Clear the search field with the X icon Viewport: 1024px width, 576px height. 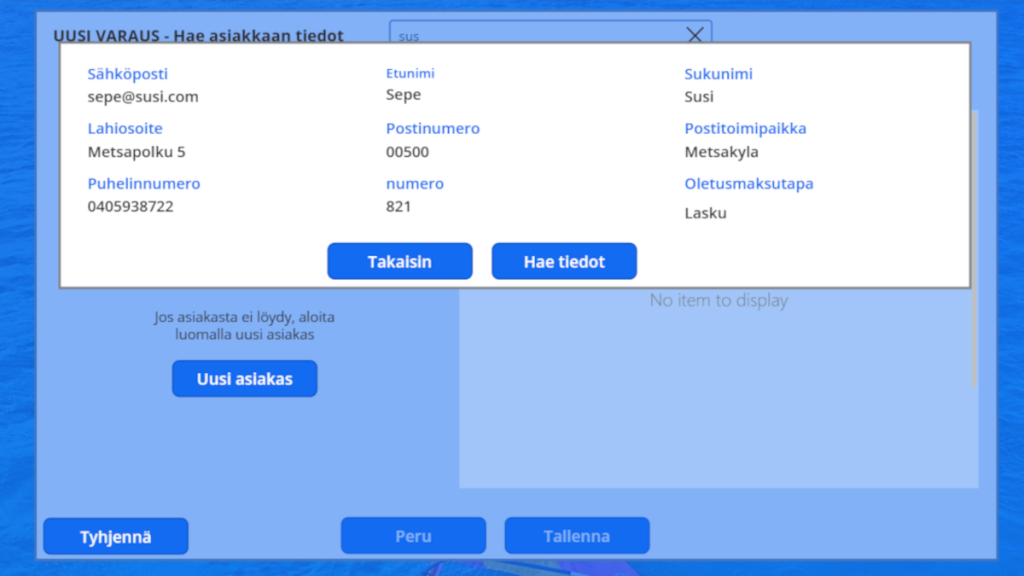click(694, 35)
